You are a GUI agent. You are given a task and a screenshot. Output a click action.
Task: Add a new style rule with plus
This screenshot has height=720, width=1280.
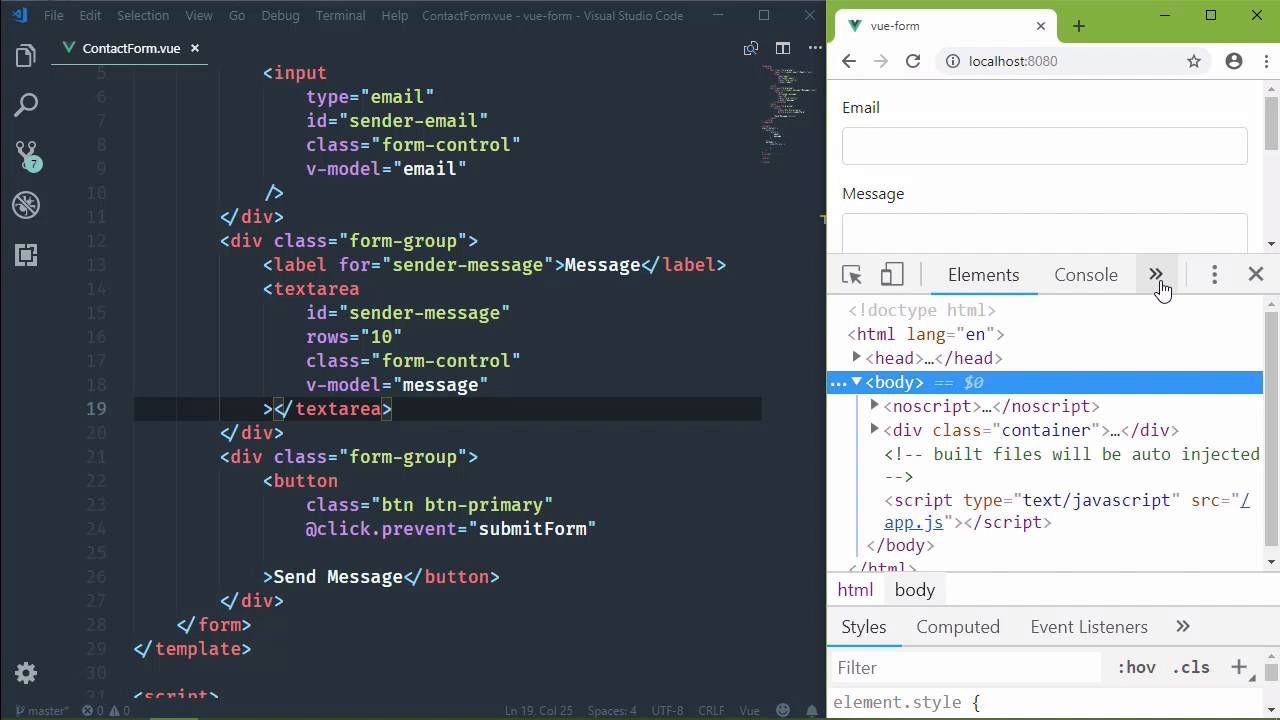pyautogui.click(x=1239, y=667)
